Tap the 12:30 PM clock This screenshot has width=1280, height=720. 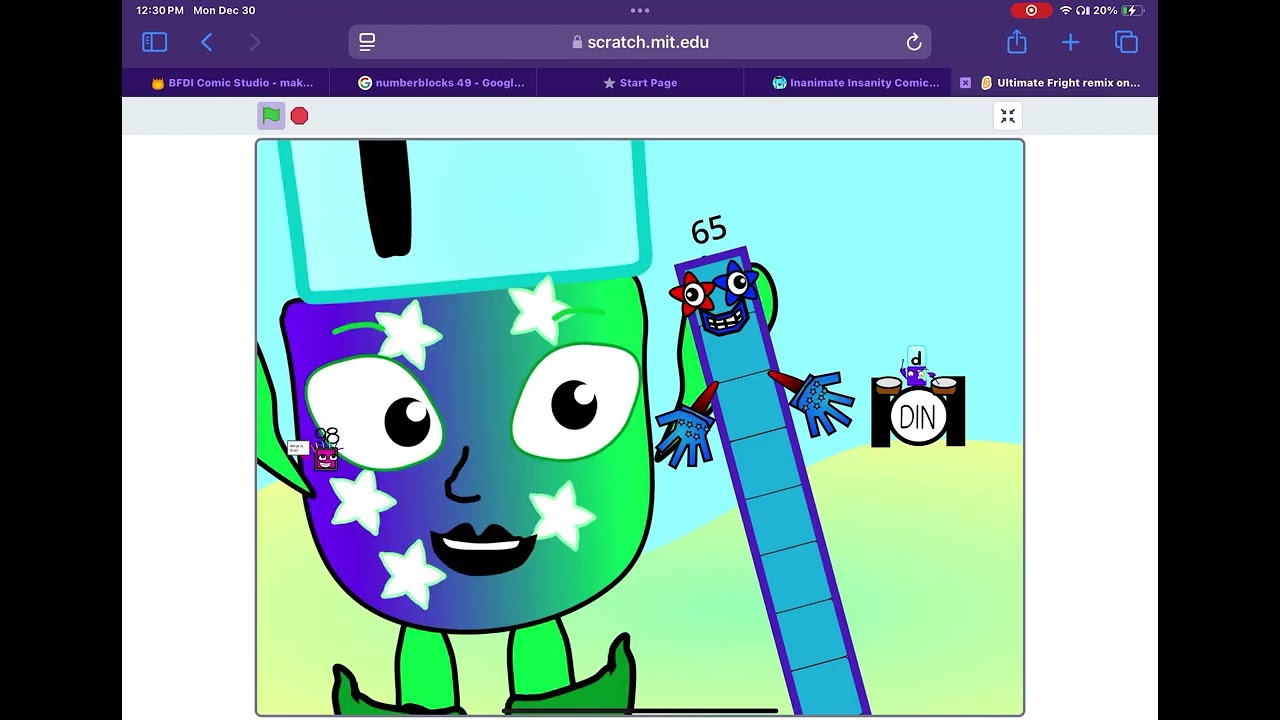click(160, 10)
